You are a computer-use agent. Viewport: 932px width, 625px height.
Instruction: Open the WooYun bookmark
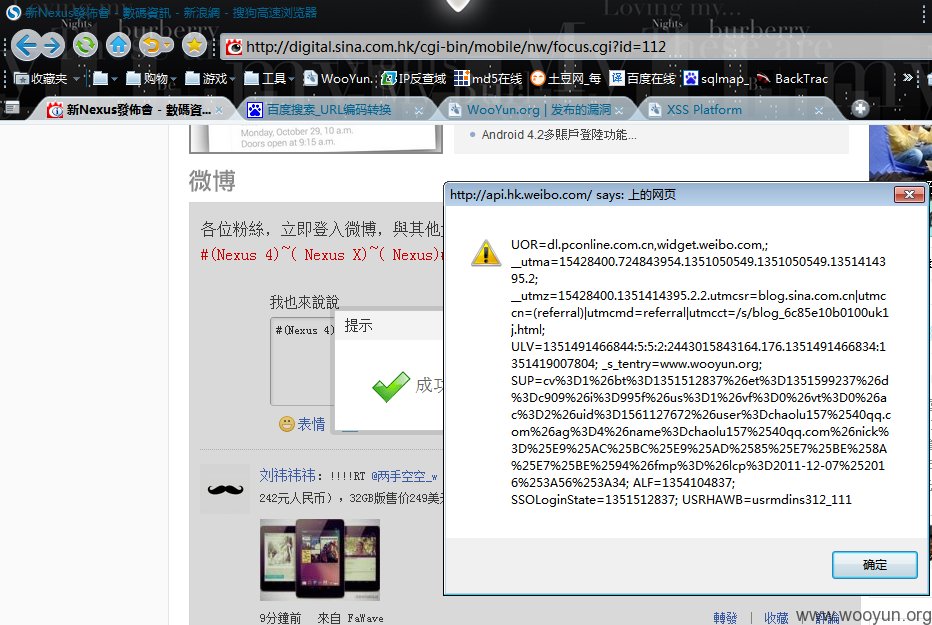coord(338,78)
